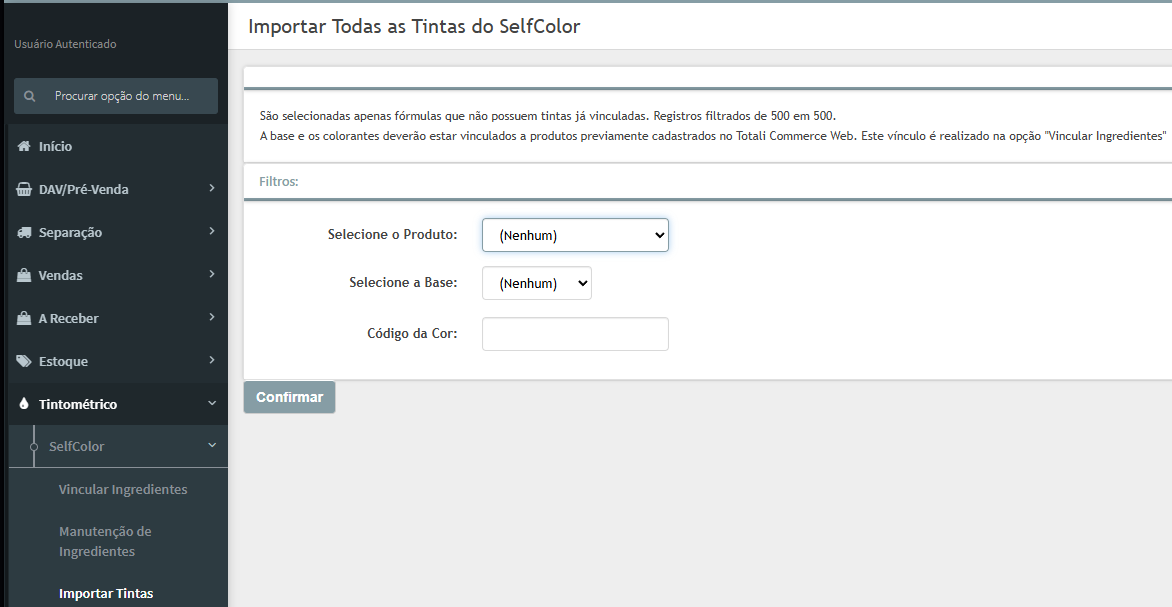Click the Procurar opção do menu search box
This screenshot has height=607, width=1172.
tap(116, 96)
